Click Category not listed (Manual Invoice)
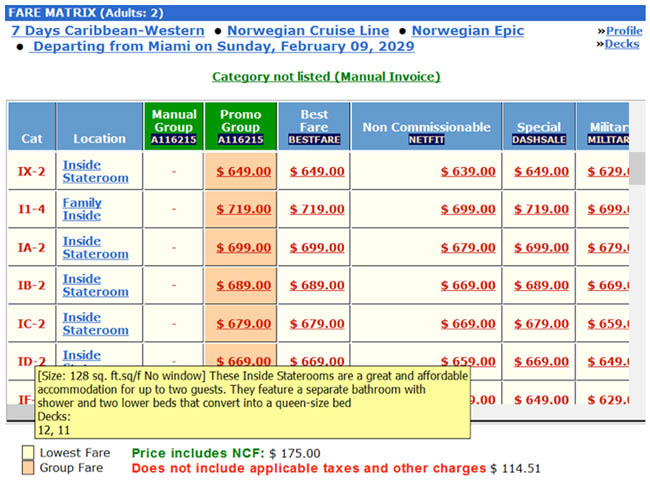 tap(326, 77)
